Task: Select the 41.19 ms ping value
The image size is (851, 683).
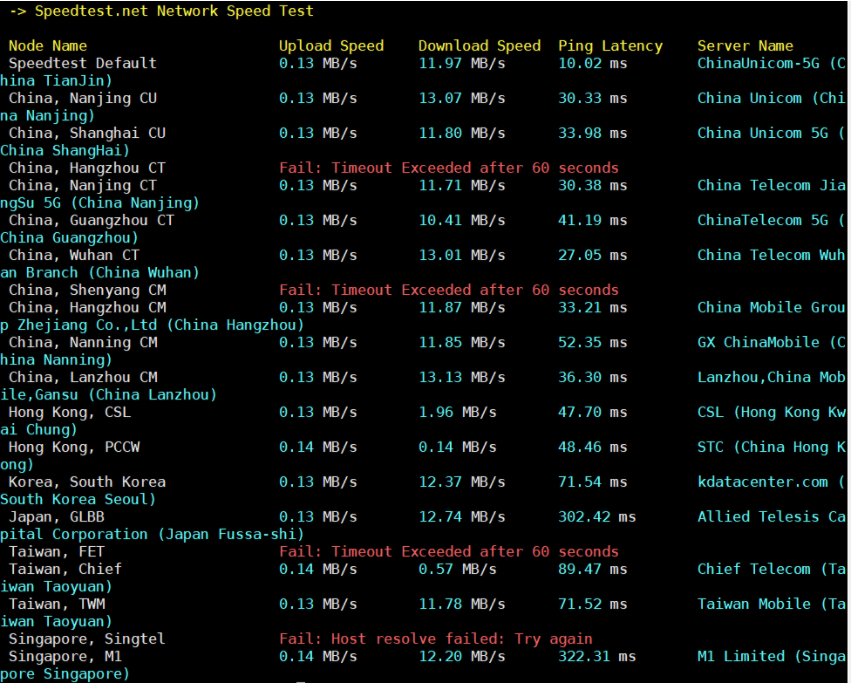Action: pyautogui.click(x=593, y=220)
